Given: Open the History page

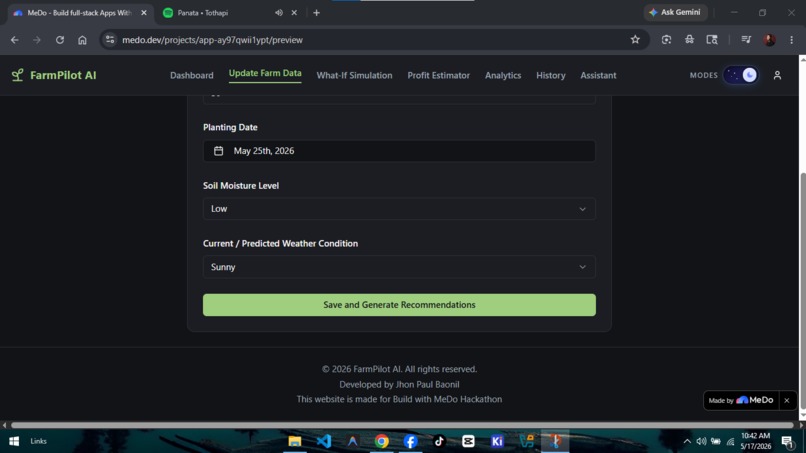Looking at the screenshot, I should pyautogui.click(x=551, y=75).
